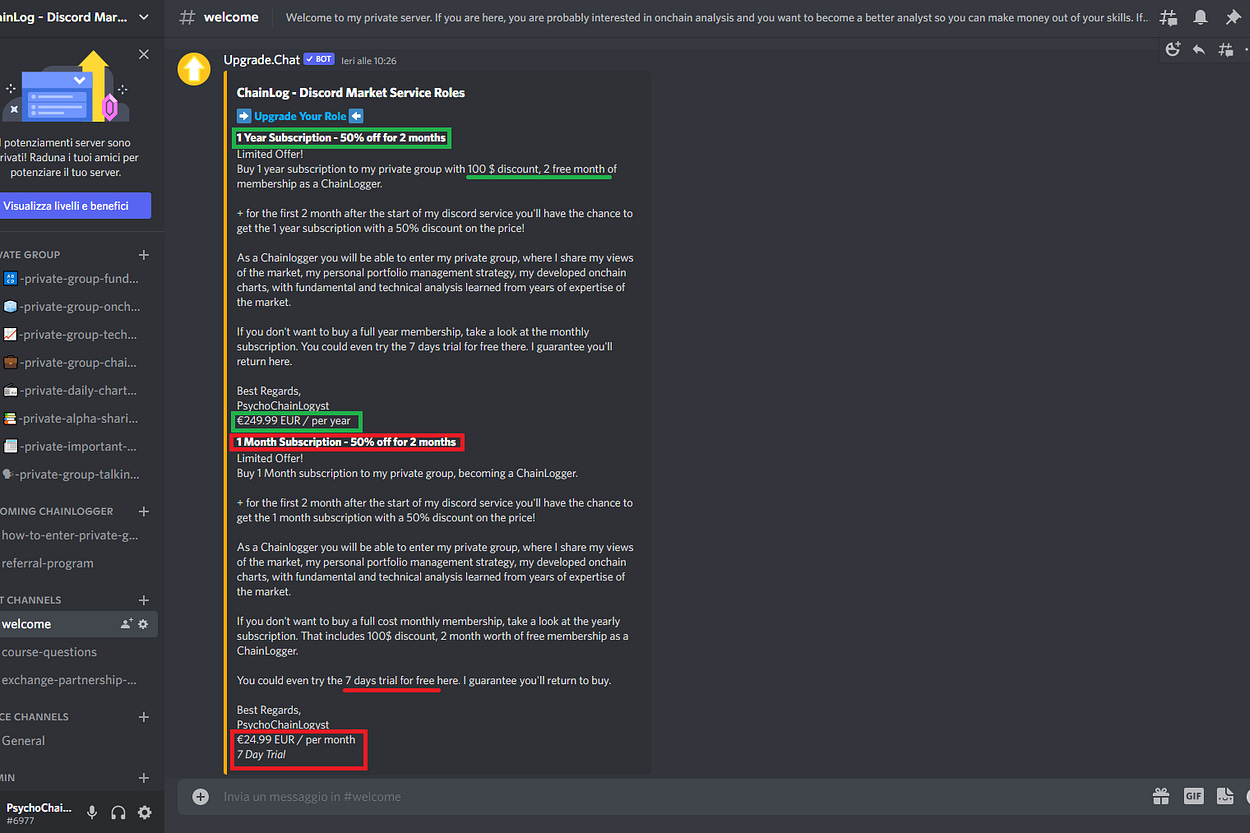Add a channel to the becoming chainlogger category
This screenshot has width=1250, height=833.
[x=144, y=511]
